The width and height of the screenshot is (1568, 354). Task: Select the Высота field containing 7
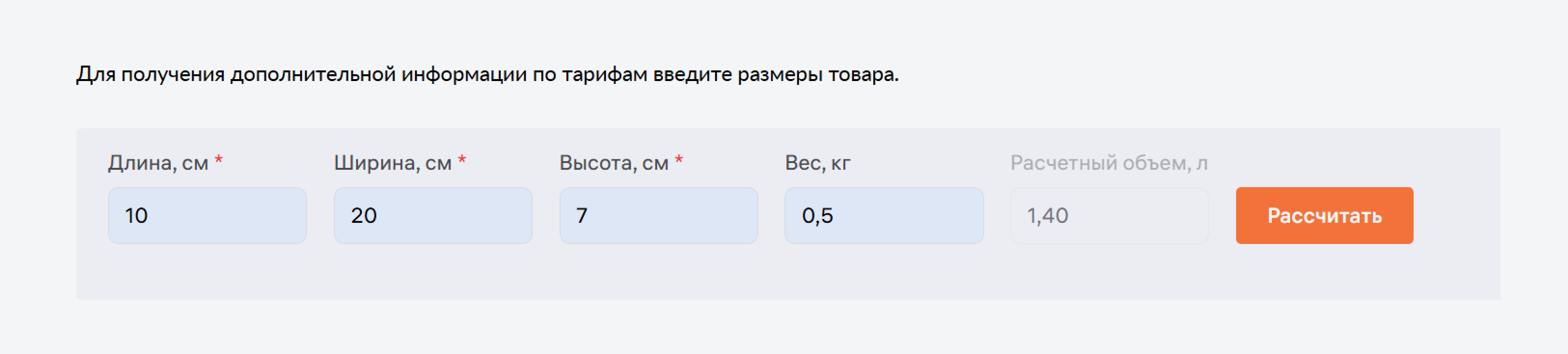pyautogui.click(x=659, y=215)
